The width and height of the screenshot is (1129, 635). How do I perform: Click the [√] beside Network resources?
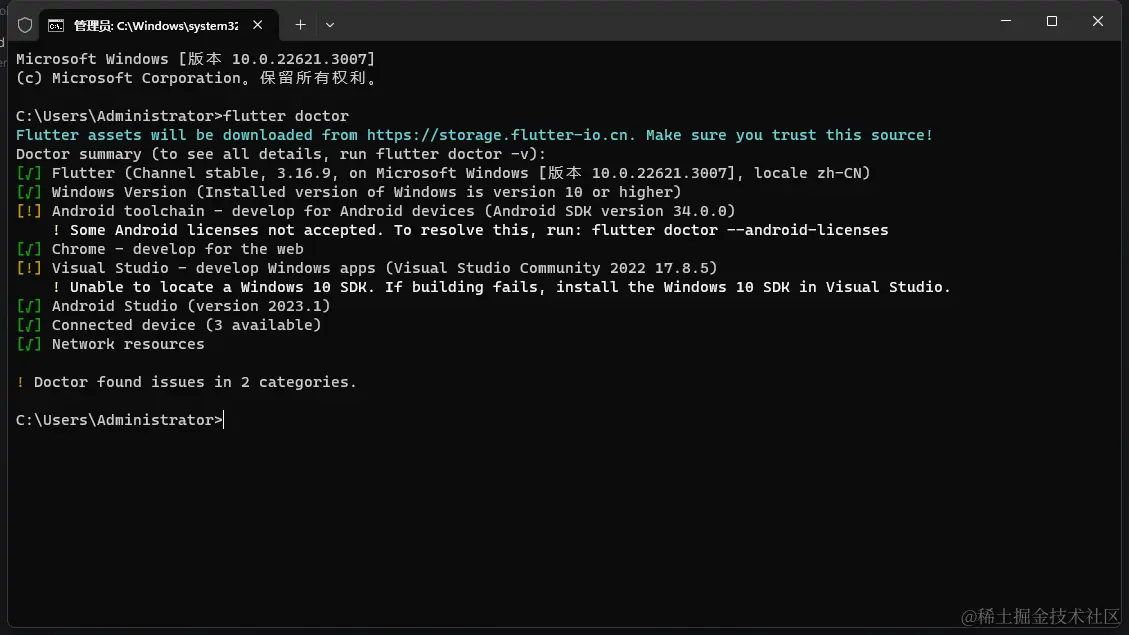pyautogui.click(x=27, y=343)
